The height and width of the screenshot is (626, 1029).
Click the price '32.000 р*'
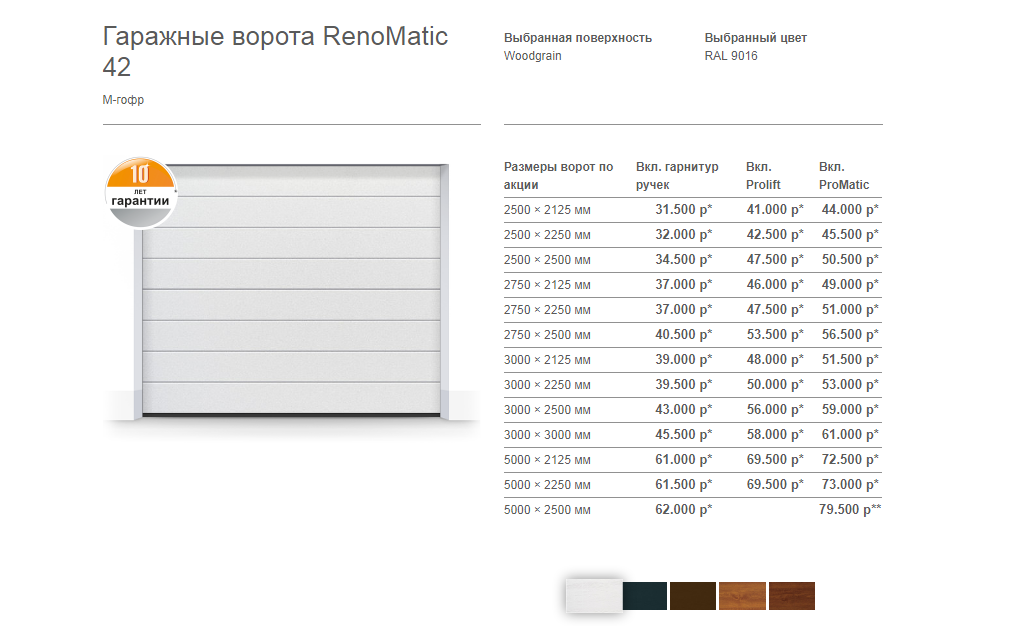point(683,234)
